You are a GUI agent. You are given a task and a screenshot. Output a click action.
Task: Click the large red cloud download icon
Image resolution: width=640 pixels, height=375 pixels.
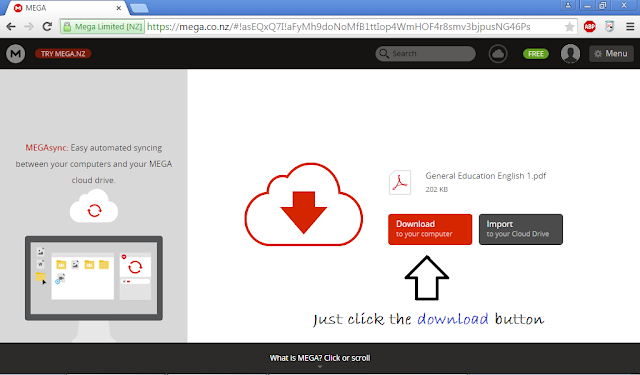(303, 204)
